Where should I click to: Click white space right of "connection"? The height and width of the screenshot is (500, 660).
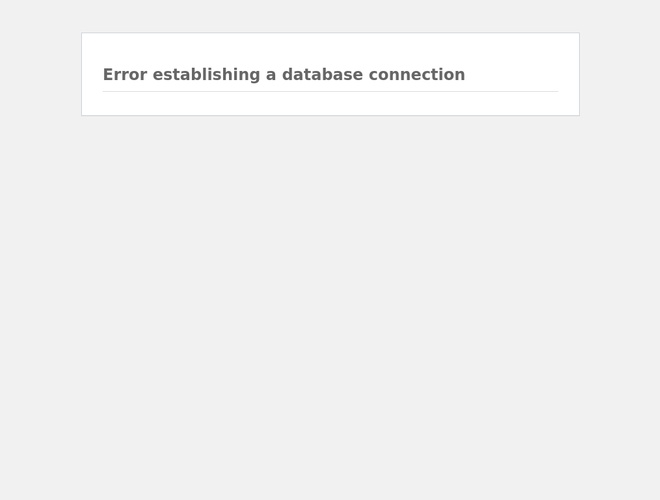click(511, 74)
